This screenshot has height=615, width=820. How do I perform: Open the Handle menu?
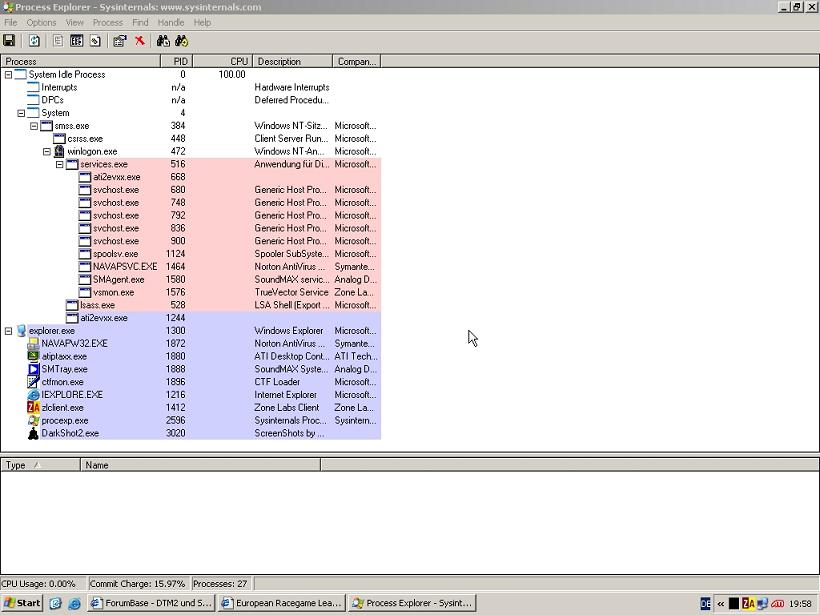170,22
